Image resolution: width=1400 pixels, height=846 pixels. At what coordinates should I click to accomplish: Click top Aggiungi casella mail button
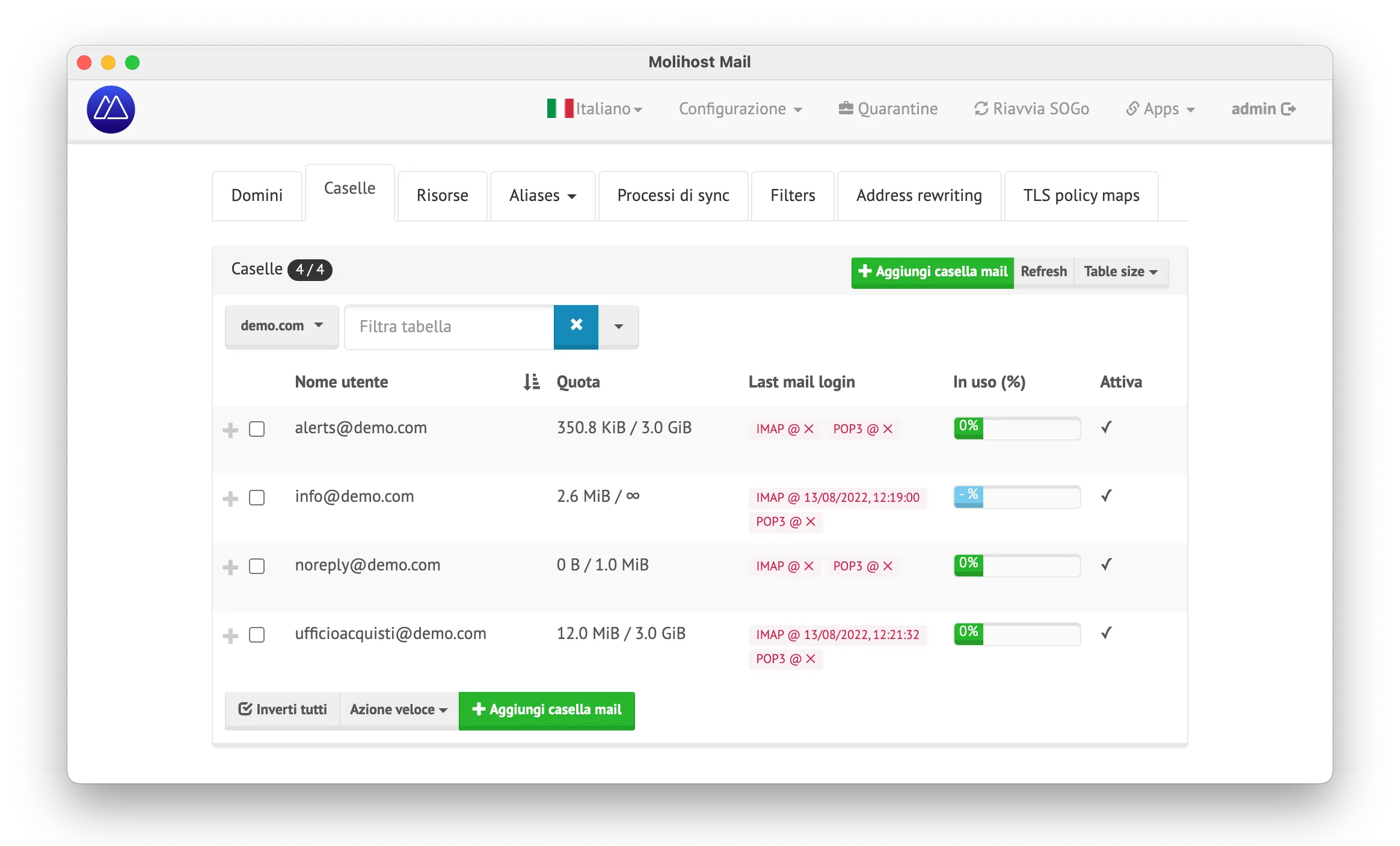tap(933, 272)
